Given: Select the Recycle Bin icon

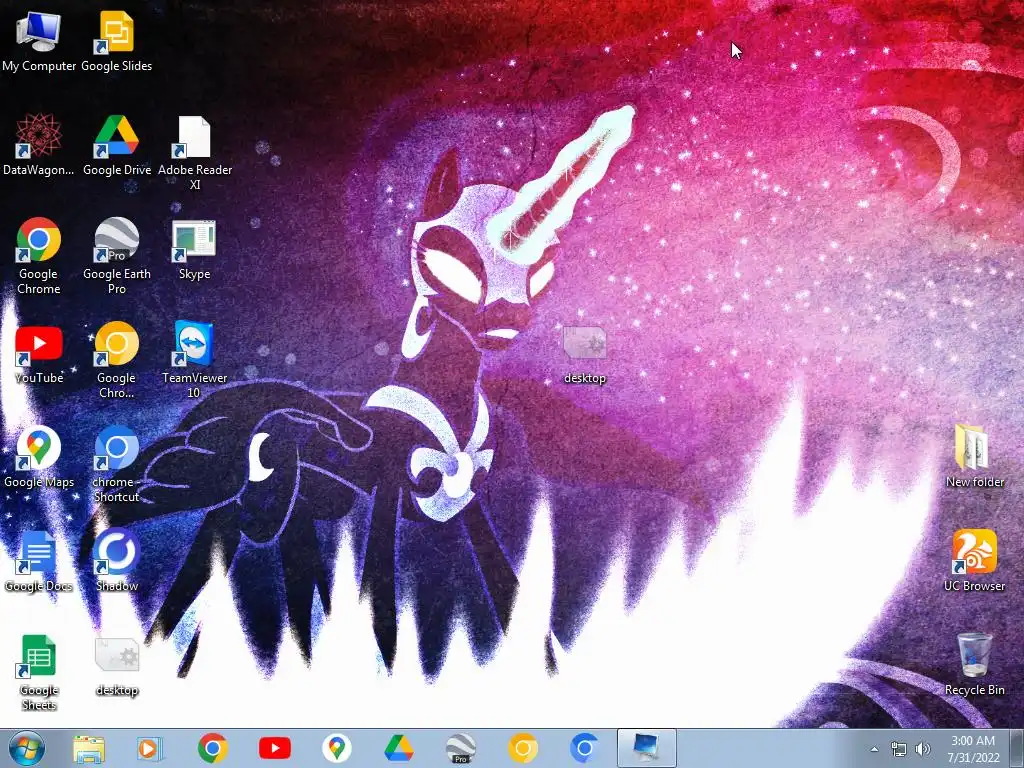Looking at the screenshot, I should click(974, 665).
